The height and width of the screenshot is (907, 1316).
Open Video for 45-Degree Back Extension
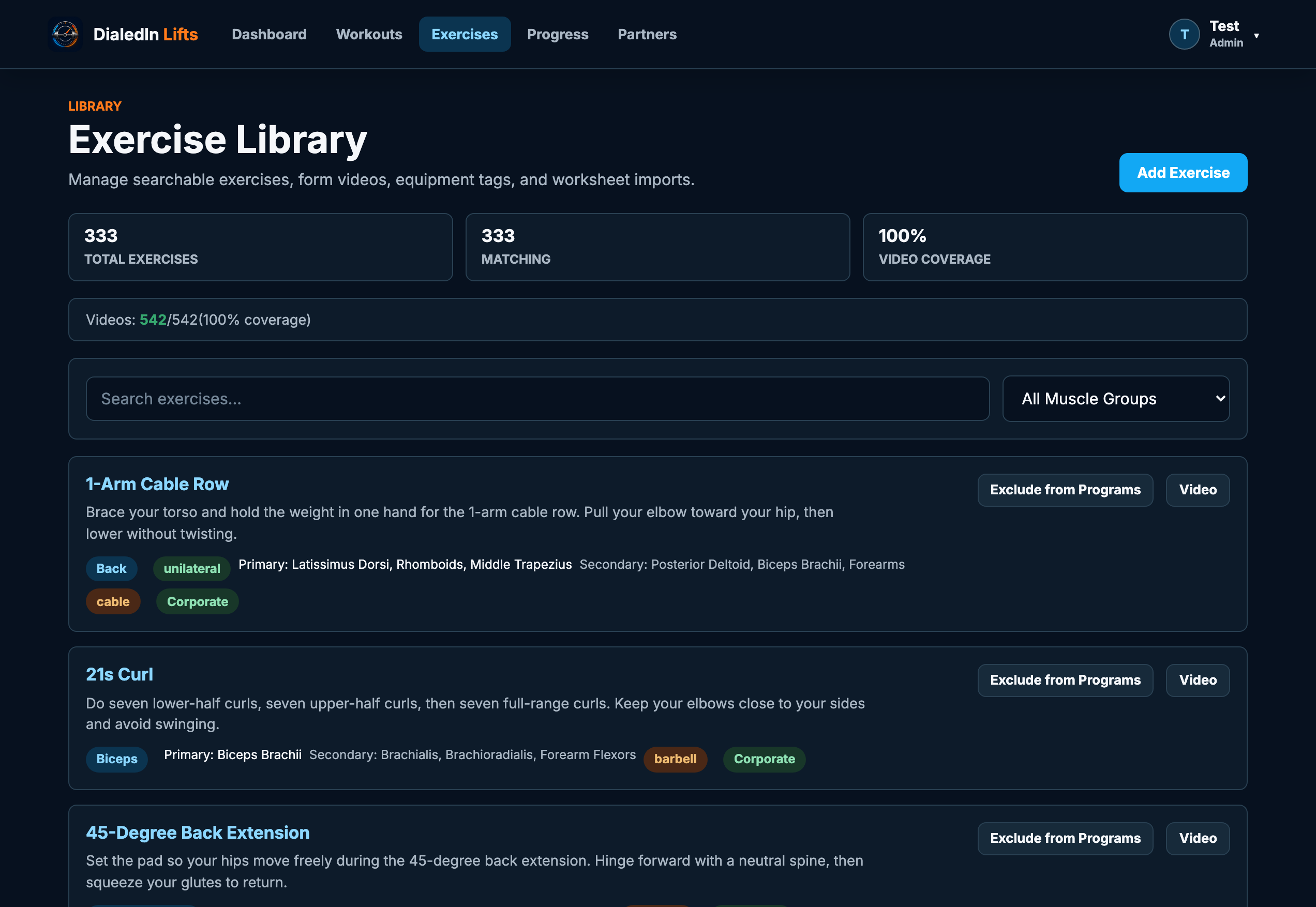pos(1197,838)
